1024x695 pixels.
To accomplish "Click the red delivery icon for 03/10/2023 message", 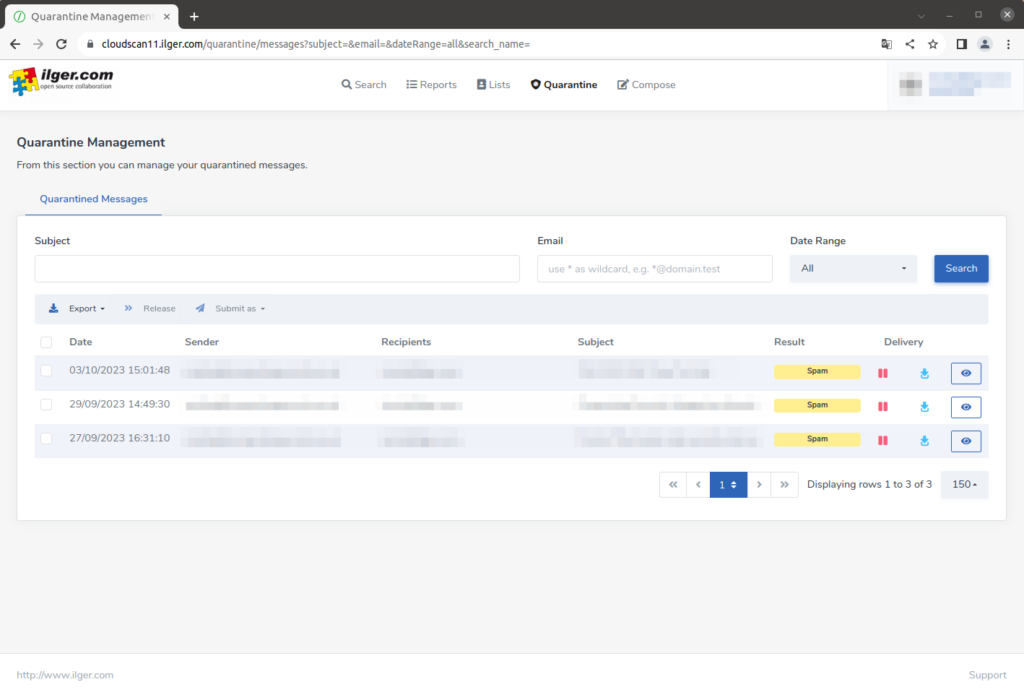I will click(x=883, y=373).
